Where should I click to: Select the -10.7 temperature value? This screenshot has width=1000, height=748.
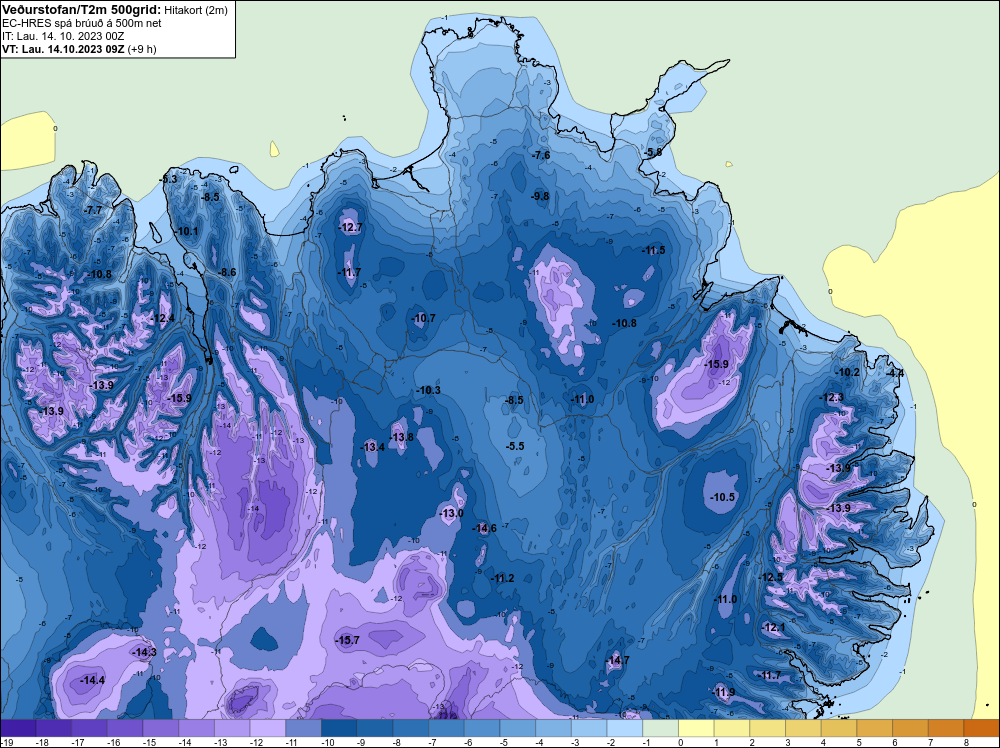pos(423,318)
